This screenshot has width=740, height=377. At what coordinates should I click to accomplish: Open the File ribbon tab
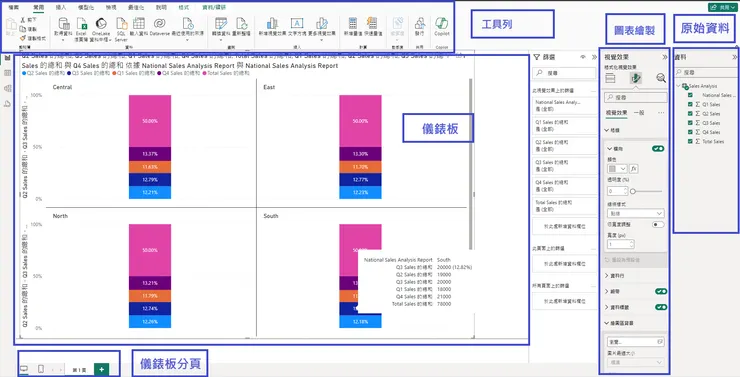pos(14,8)
